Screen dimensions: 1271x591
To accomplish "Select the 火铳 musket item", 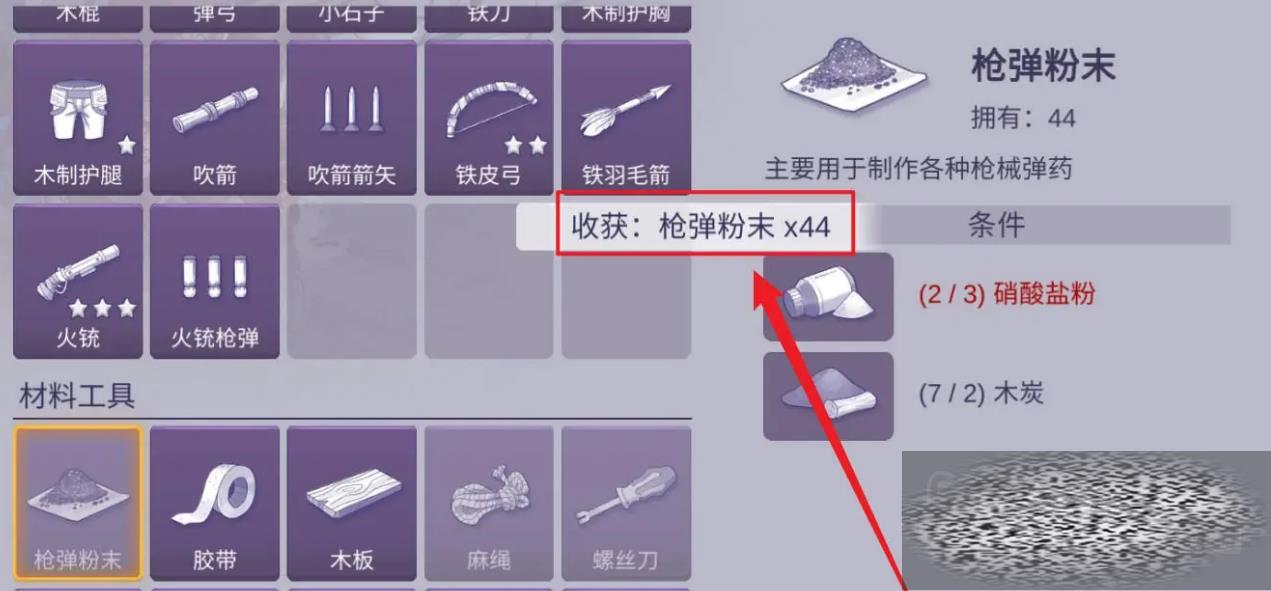I will [x=78, y=281].
